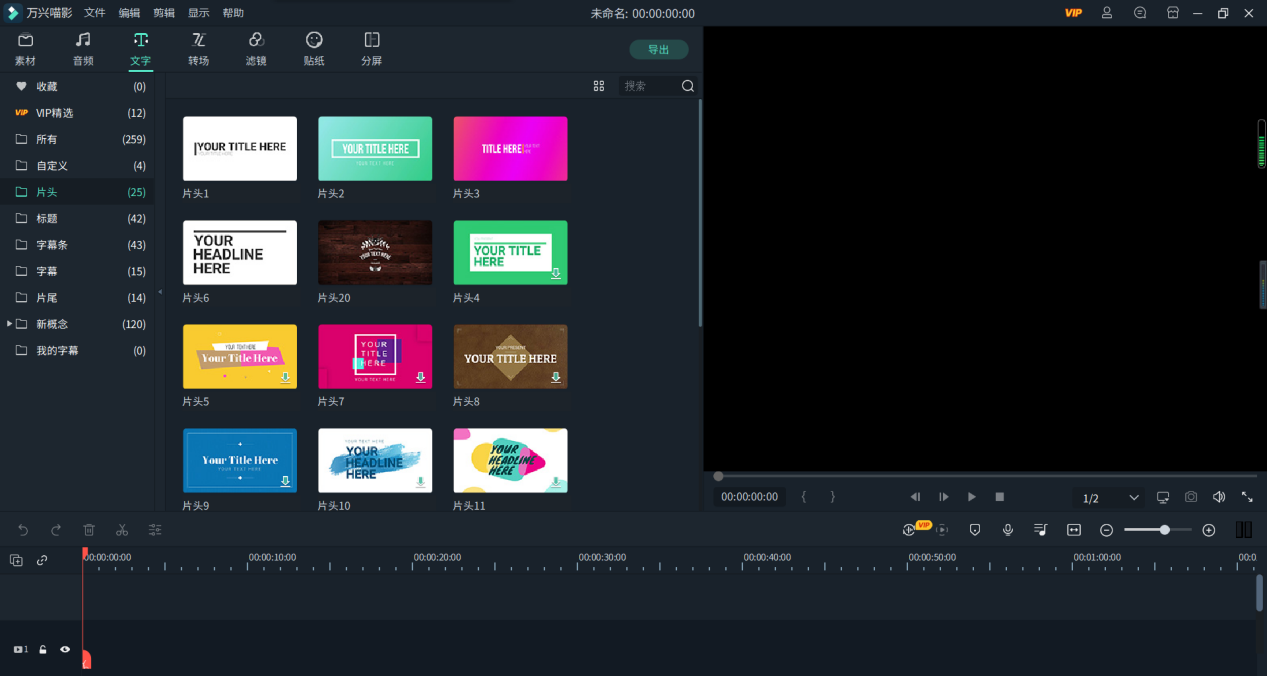Click the zoom-to-fit timeline icon
This screenshot has height=676, width=1267.
click(x=1074, y=530)
